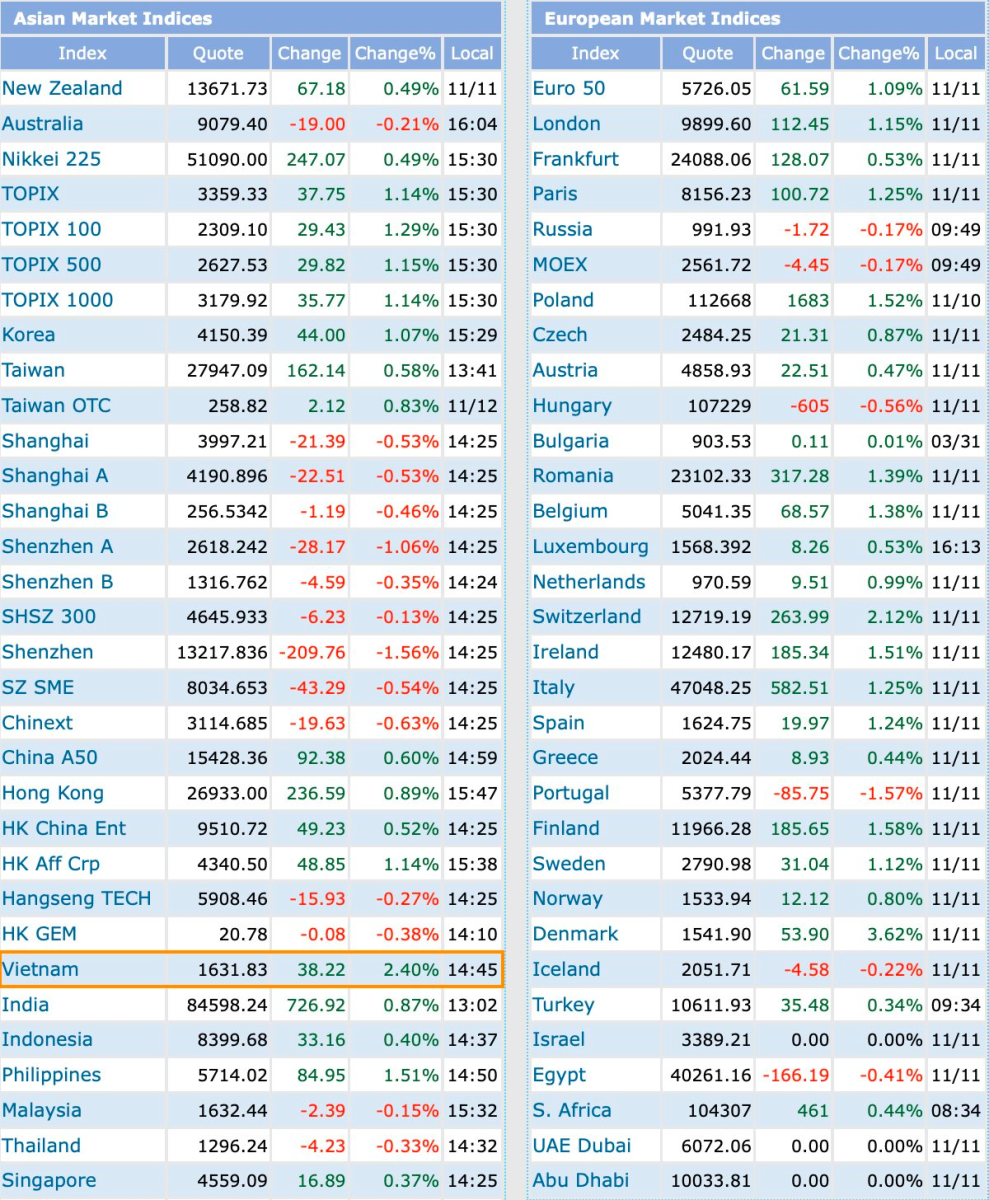Image resolution: width=989 pixels, height=1200 pixels.
Task: Open the Hangseng TECH index link
Action: pyautogui.click(x=77, y=899)
